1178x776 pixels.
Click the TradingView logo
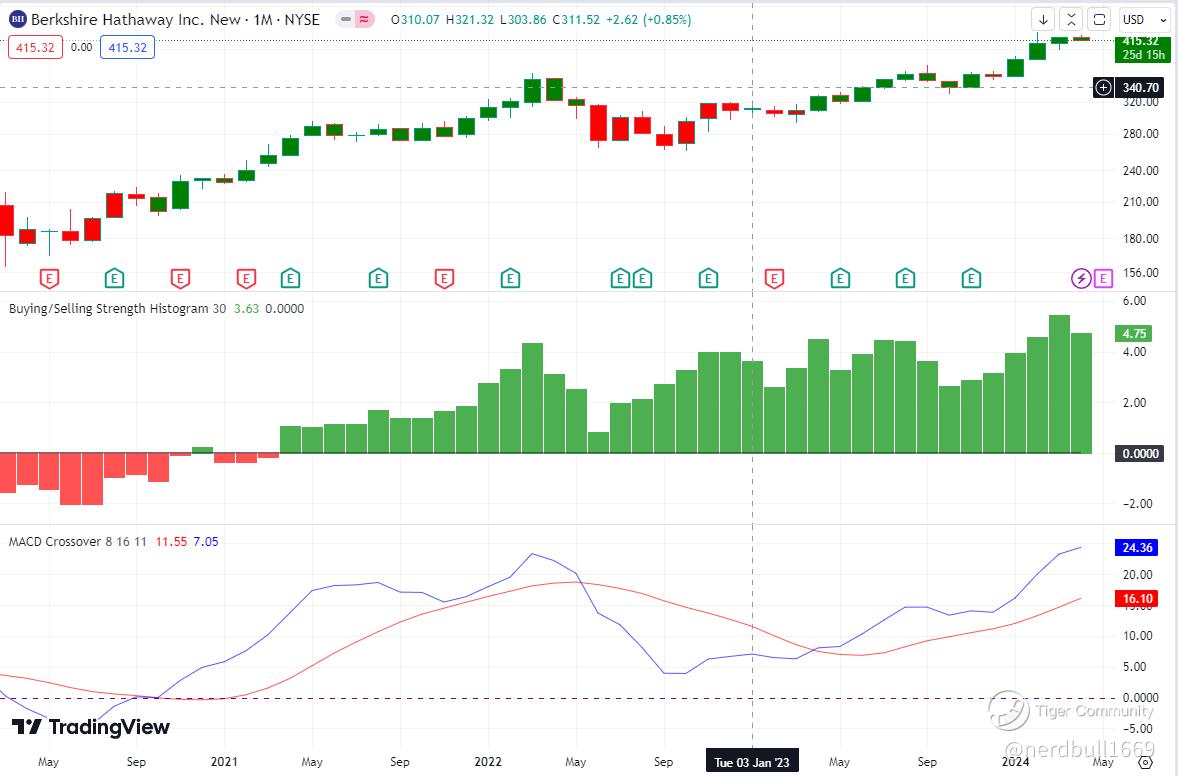(x=91, y=727)
